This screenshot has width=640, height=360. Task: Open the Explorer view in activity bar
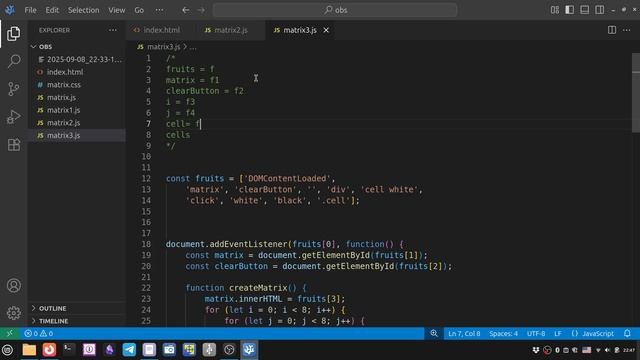click(13, 33)
